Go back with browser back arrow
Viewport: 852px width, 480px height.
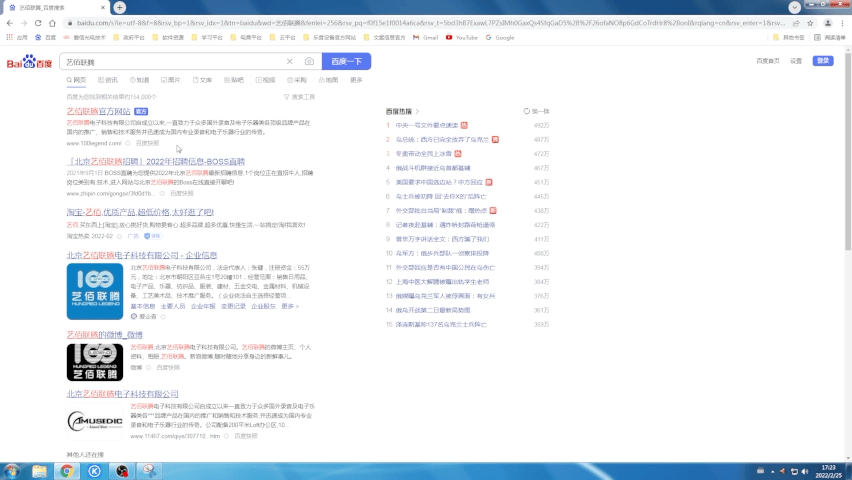(x=10, y=23)
